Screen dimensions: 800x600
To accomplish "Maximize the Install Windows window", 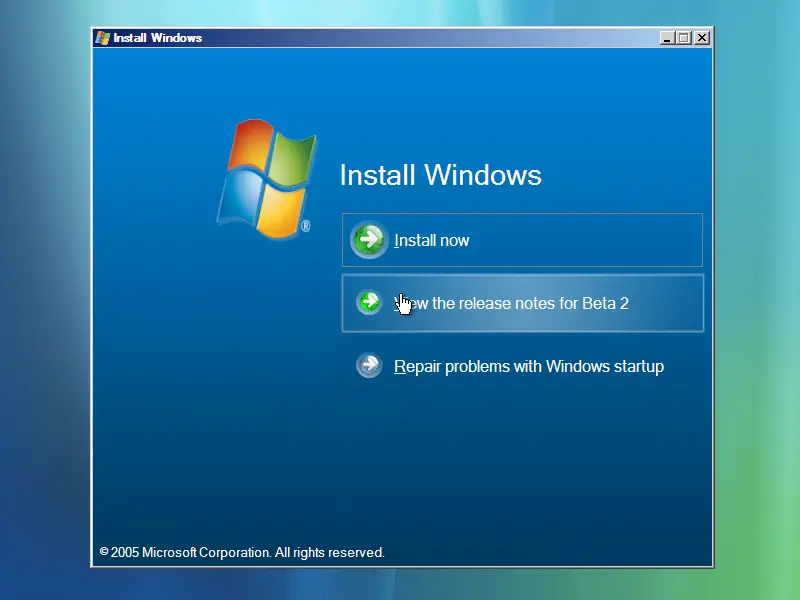I will click(684, 38).
